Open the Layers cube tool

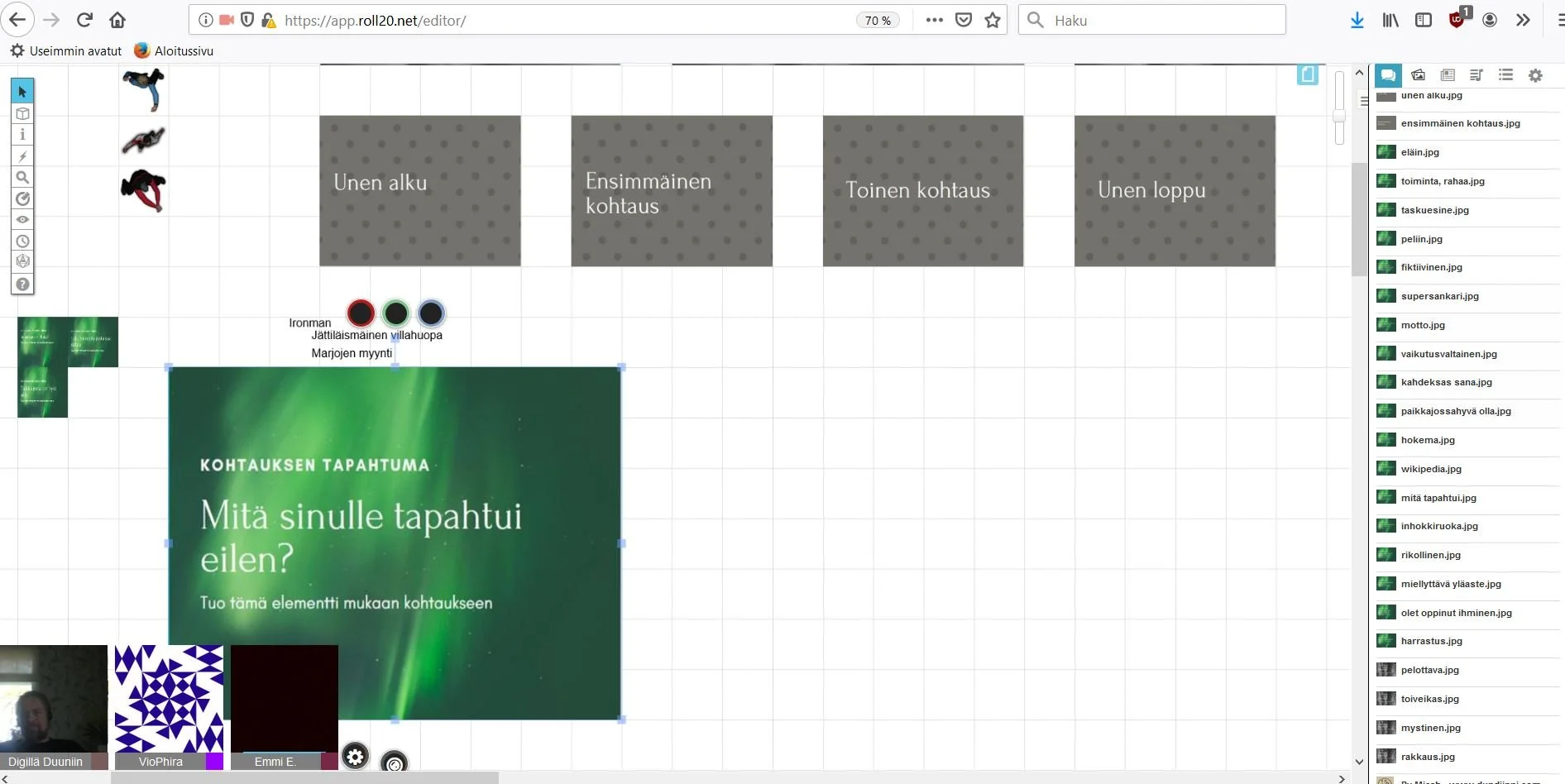click(x=22, y=113)
